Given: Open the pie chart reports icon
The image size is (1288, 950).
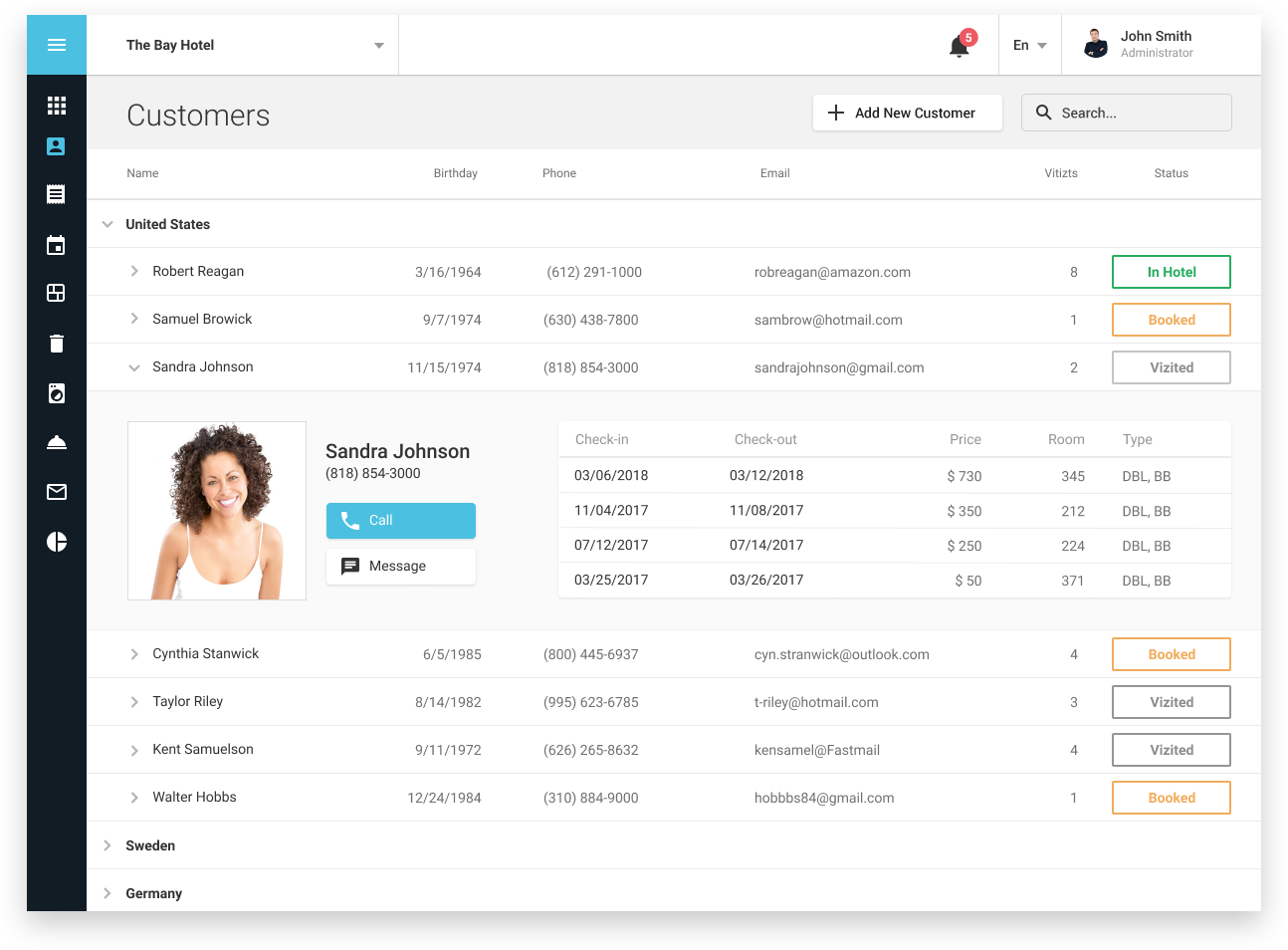Looking at the screenshot, I should (x=57, y=542).
